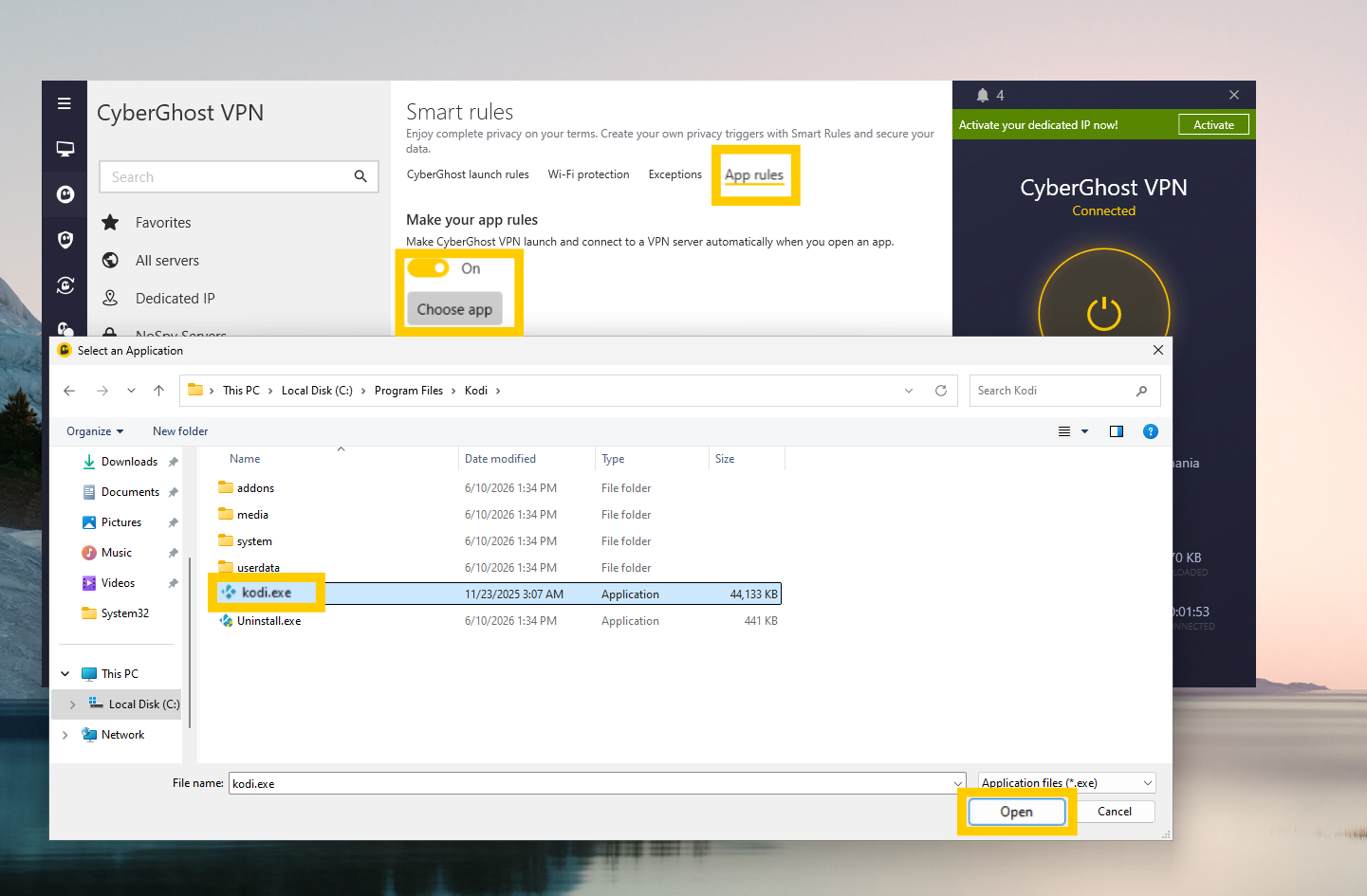
Task: Go forward in file dialog
Action: pos(102,391)
